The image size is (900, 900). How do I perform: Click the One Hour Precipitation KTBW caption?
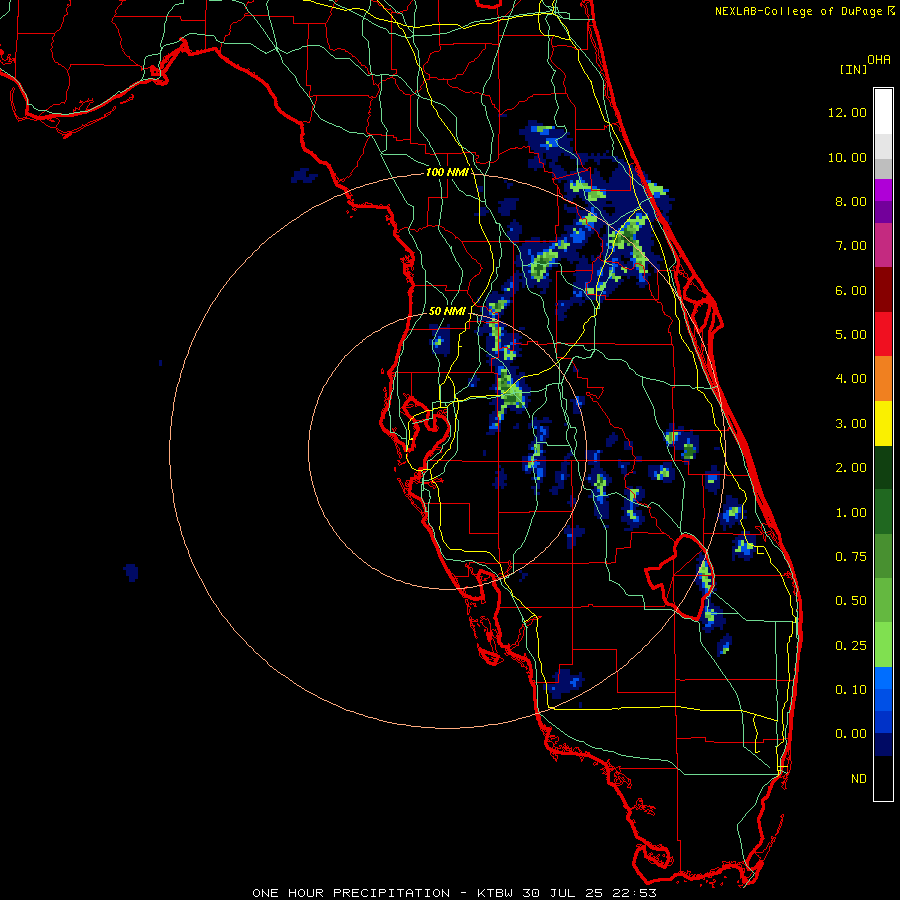pyautogui.click(x=454, y=893)
